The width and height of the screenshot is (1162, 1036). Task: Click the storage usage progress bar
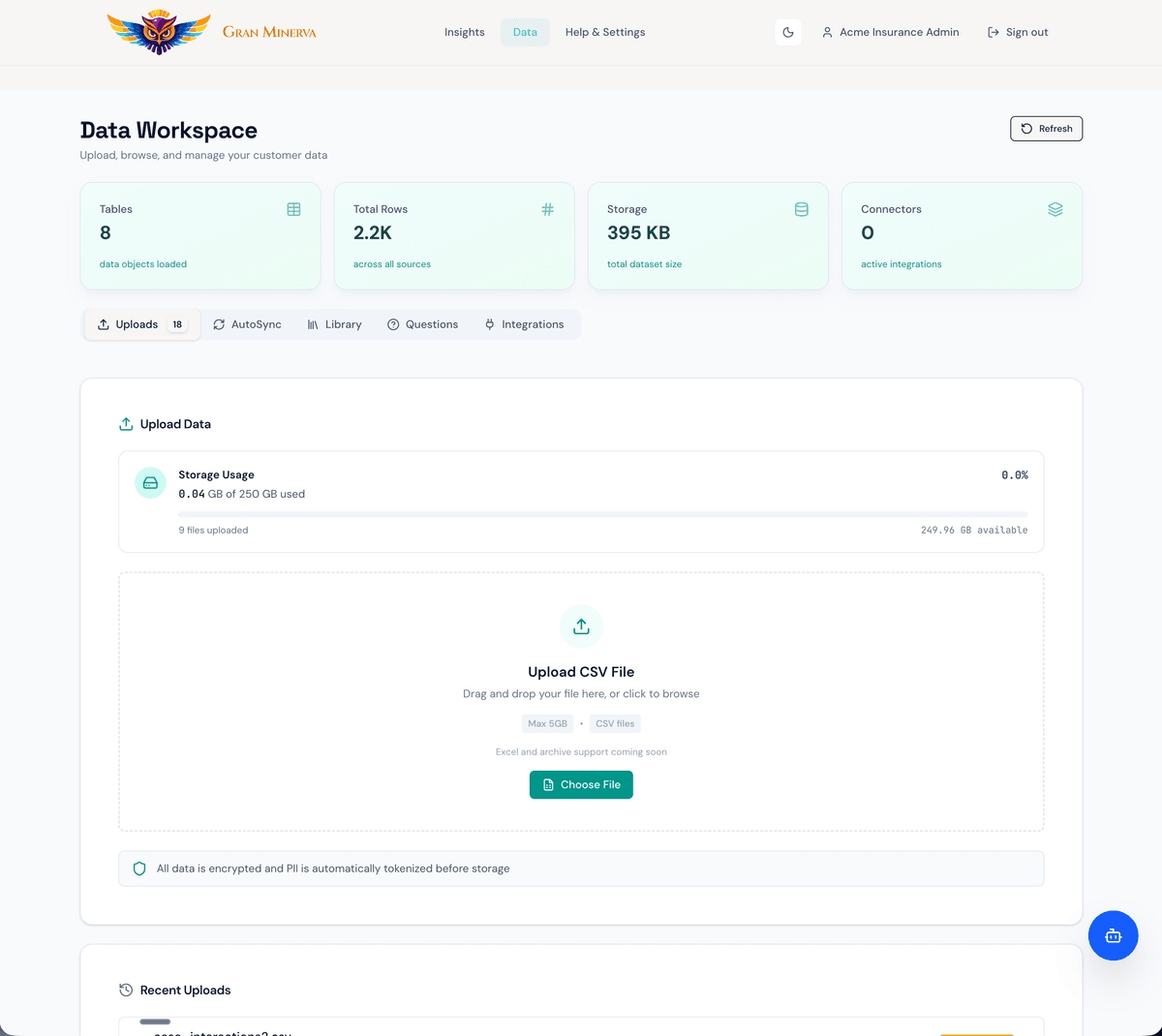point(602,513)
